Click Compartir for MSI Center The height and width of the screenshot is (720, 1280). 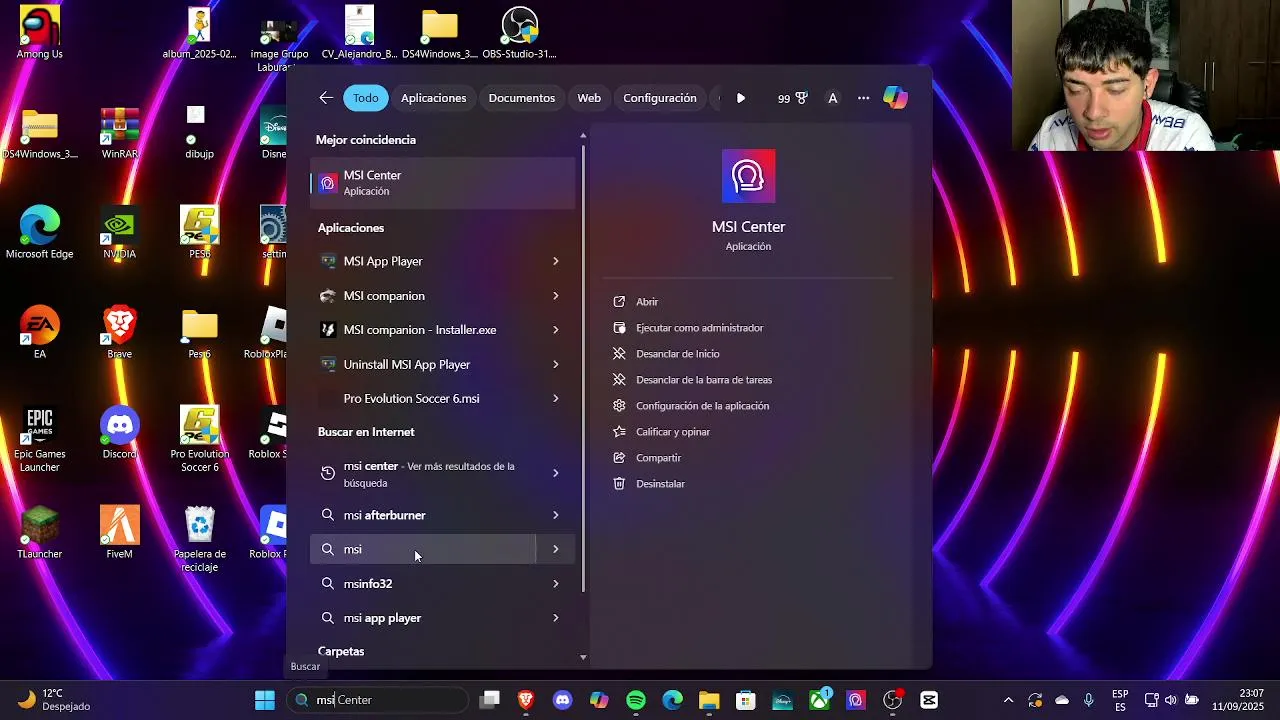658,458
